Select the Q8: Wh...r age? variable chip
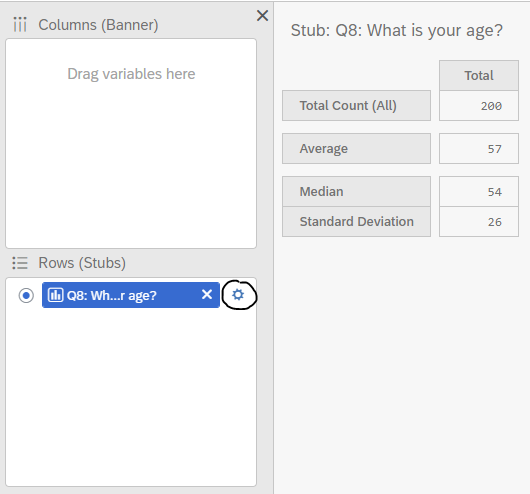 [x=131, y=295]
